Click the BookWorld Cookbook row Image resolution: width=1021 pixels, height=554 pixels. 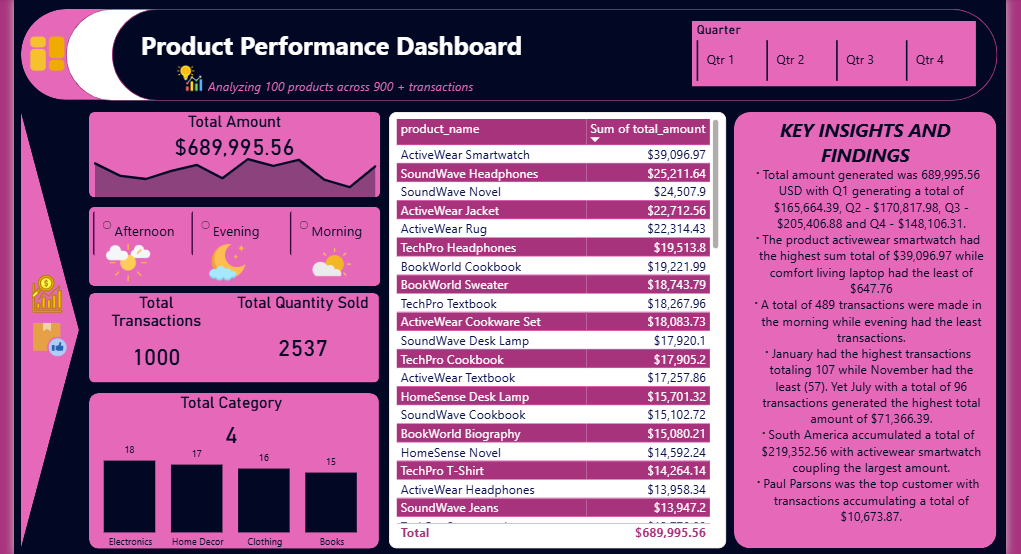pos(553,266)
